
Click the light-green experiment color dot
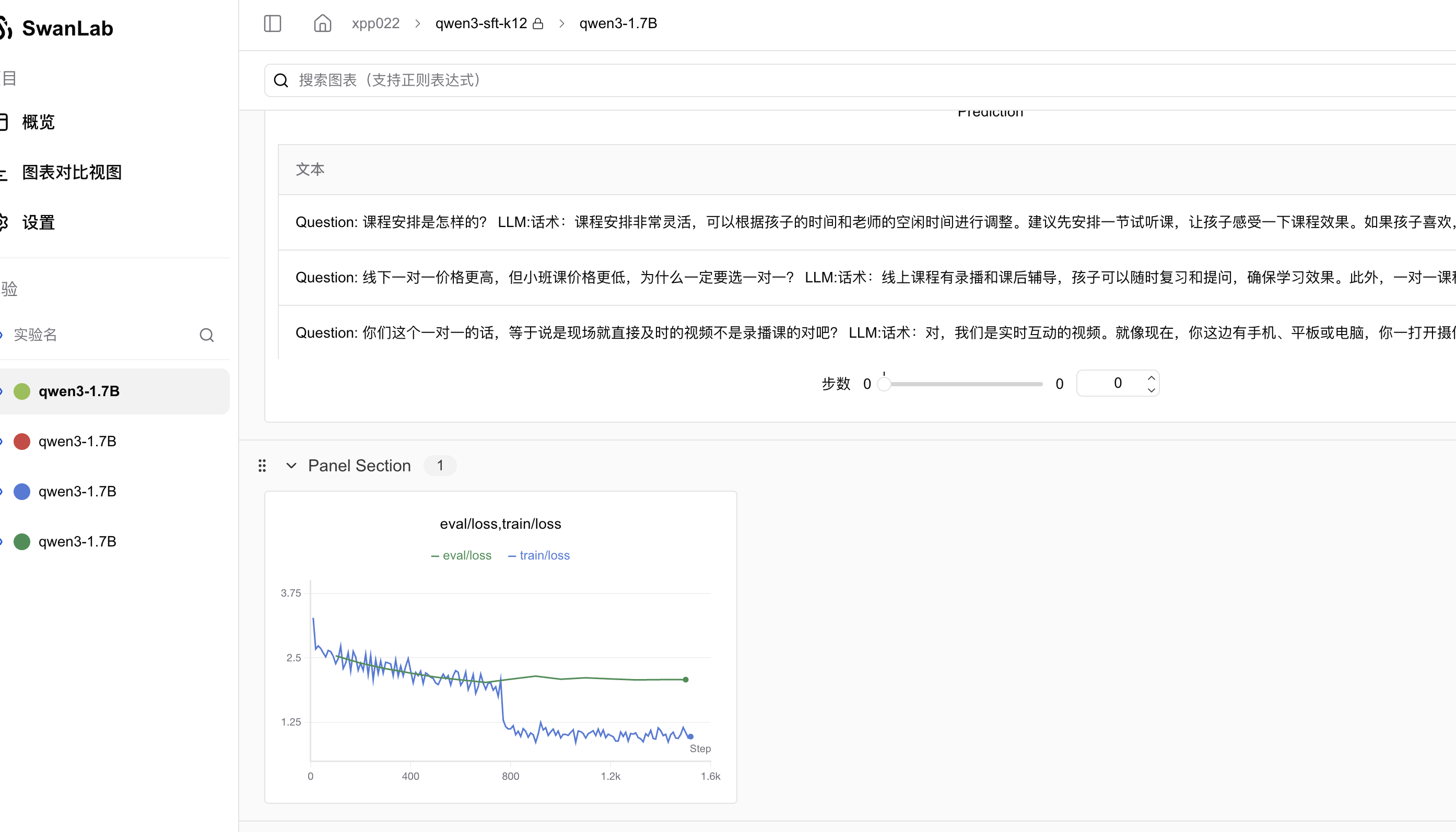pyautogui.click(x=22, y=391)
